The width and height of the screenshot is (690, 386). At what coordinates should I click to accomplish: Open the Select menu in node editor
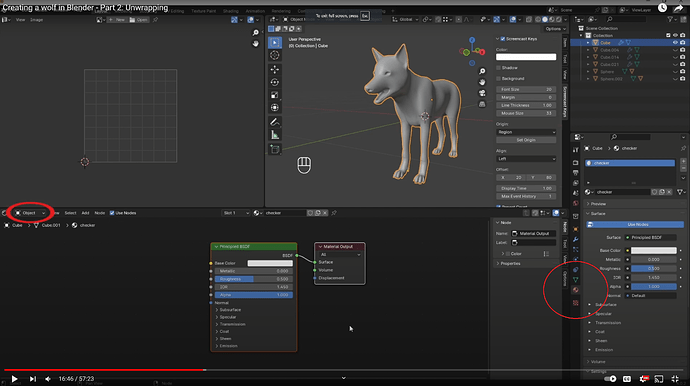[x=70, y=213]
